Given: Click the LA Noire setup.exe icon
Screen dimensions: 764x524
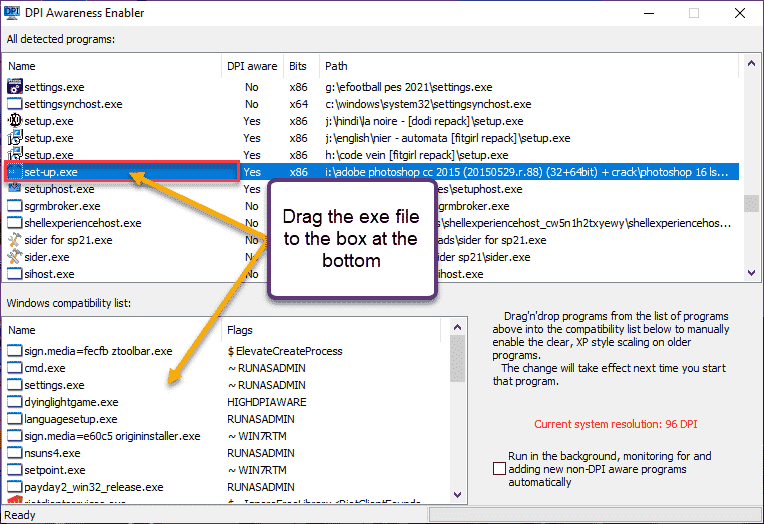Looking at the screenshot, I should 15,120.
